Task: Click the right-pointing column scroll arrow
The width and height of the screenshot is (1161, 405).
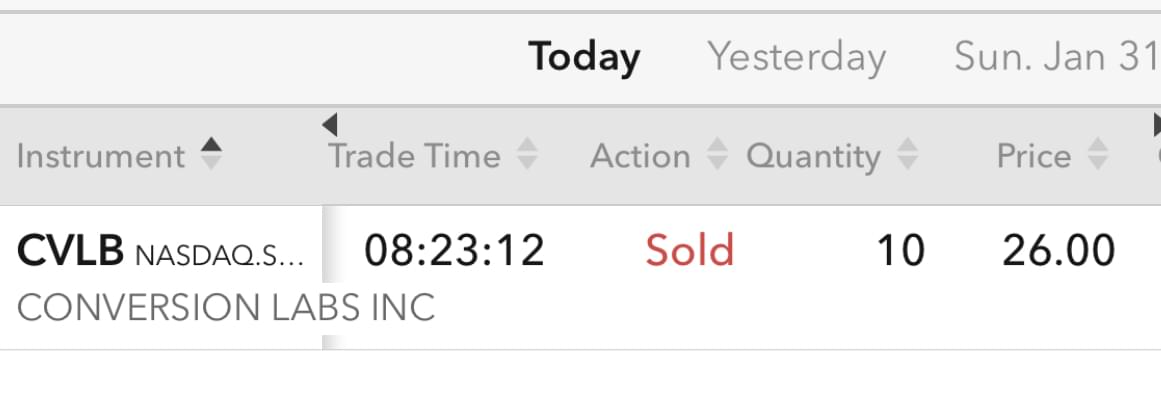Action: point(1154,125)
